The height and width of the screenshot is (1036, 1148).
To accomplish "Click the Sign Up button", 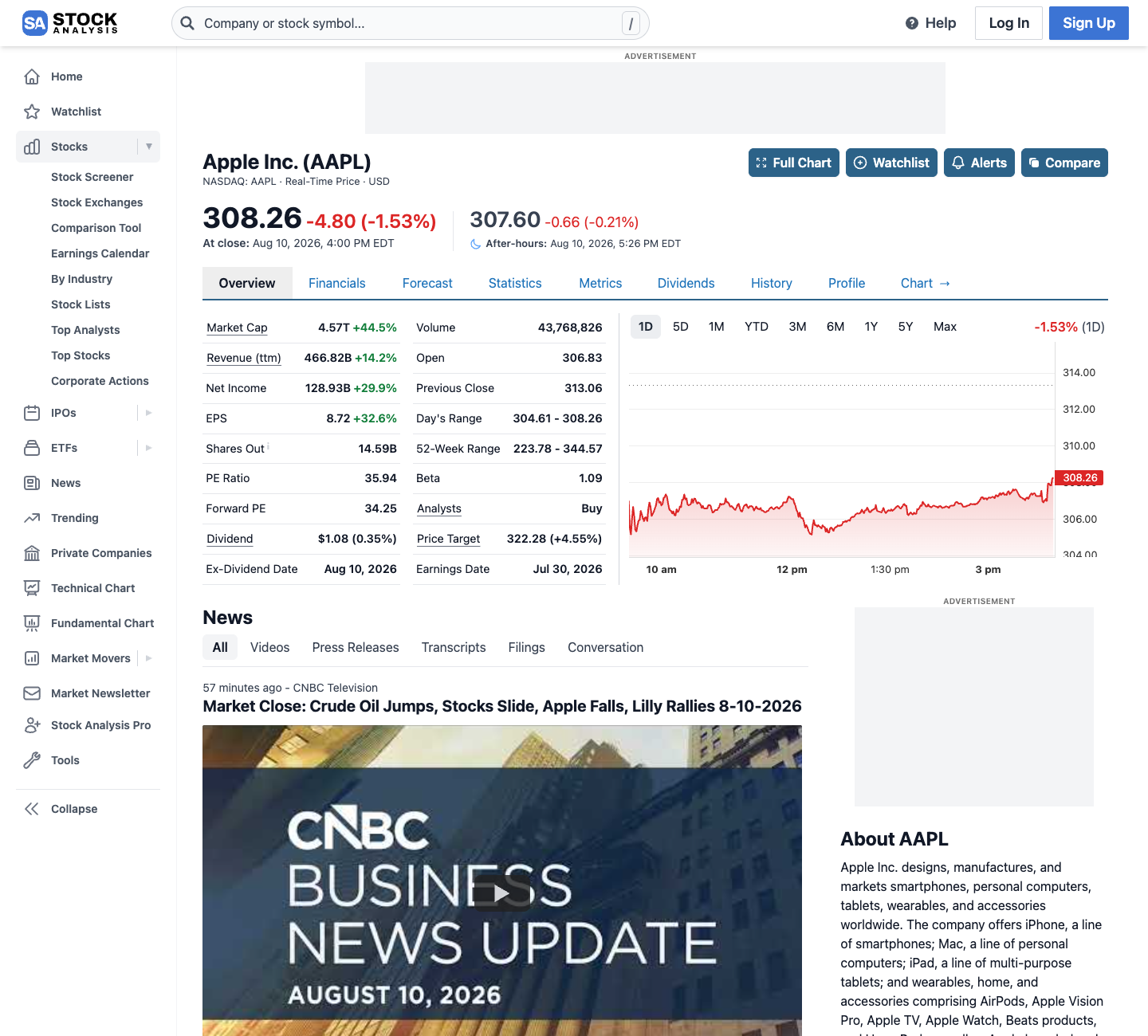I will pos(1089,23).
